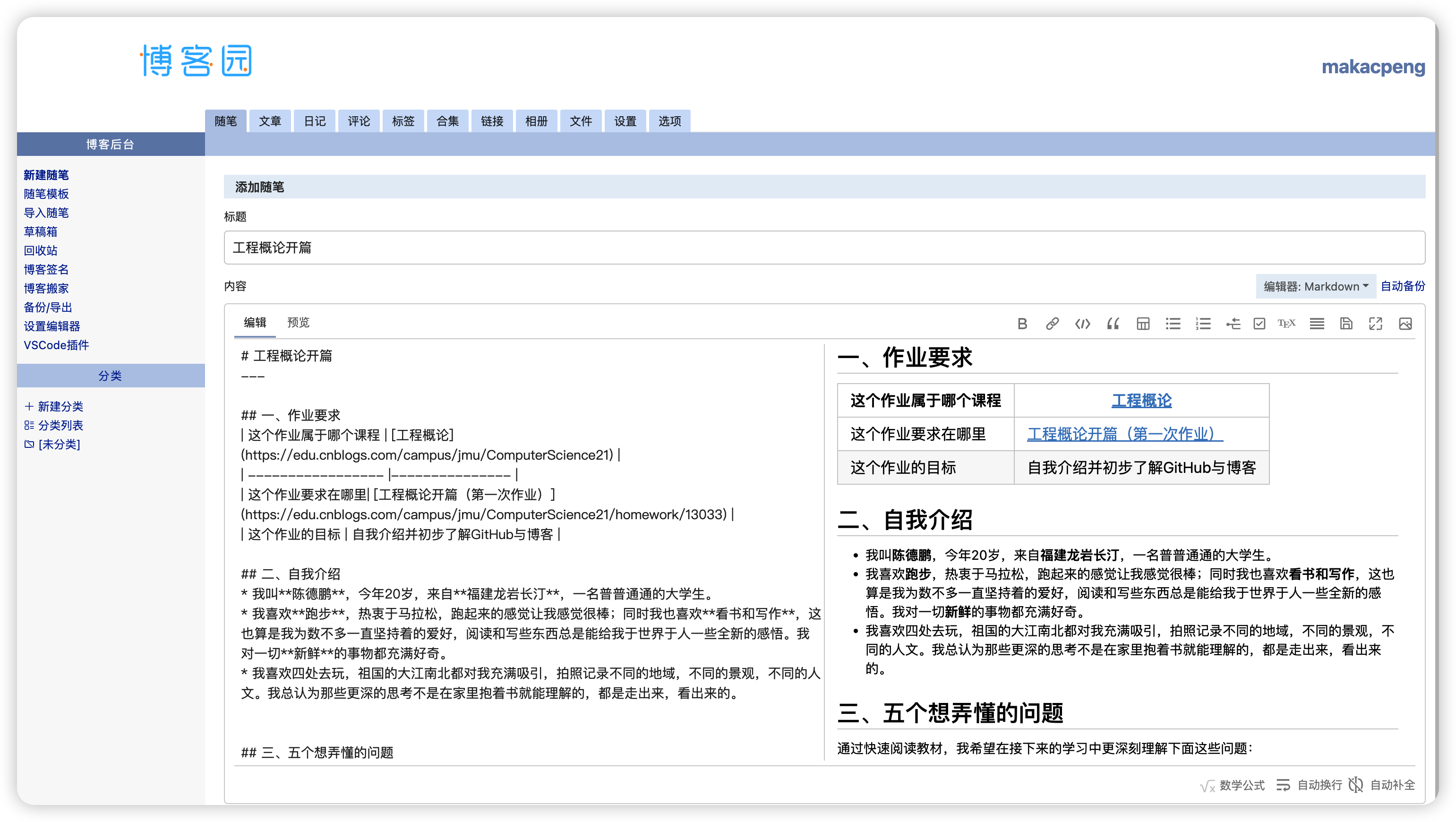
Task: Open the 编辑器: Markdown dropdown
Action: click(1315, 286)
